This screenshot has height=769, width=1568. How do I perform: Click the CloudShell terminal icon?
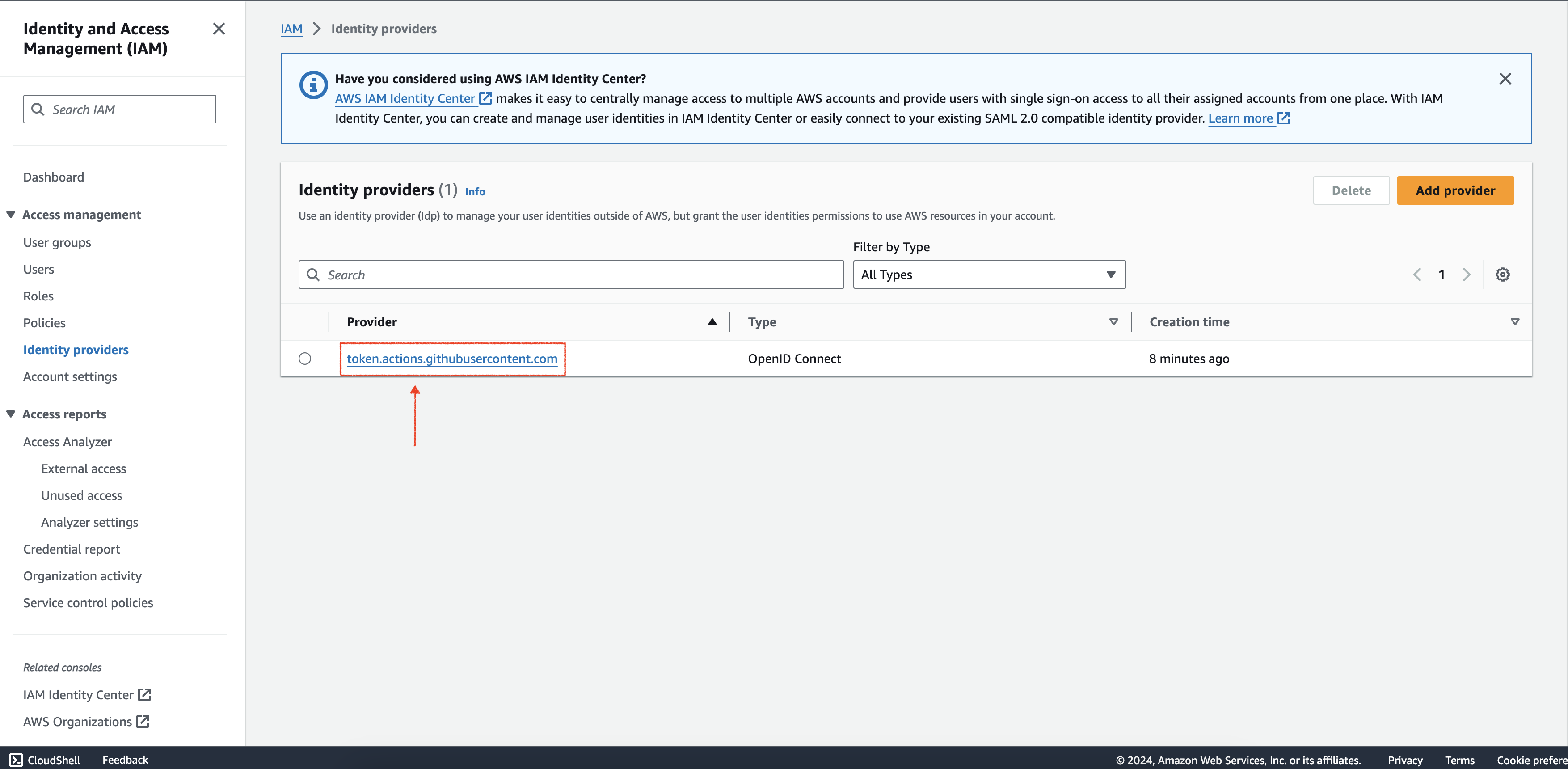coord(16,759)
